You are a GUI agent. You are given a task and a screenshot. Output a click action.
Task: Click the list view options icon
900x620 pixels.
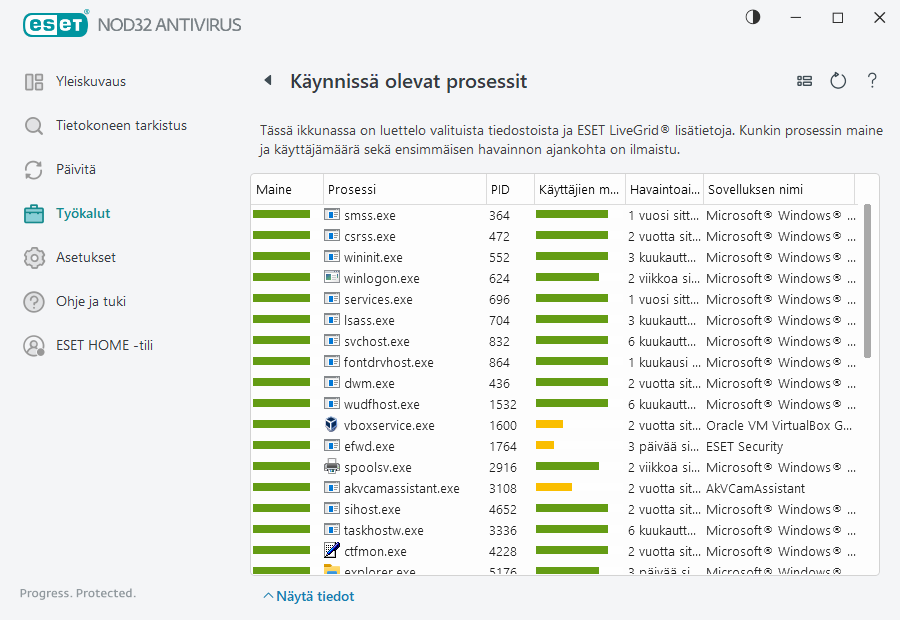[804, 81]
